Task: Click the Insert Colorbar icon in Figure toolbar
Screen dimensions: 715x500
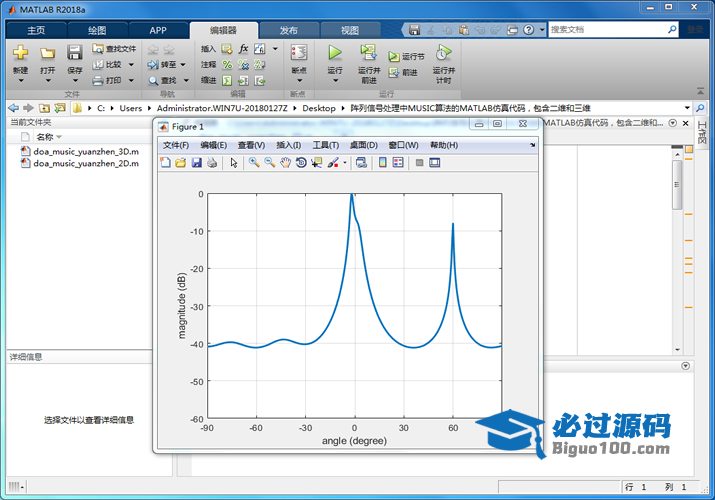Action: pyautogui.click(x=381, y=163)
